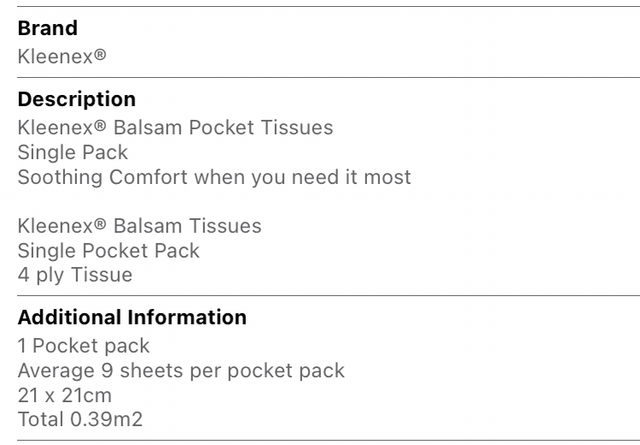Screen dimensions: 640x445
Task: Click the '4 ply Tissue' text
Action: (75, 274)
